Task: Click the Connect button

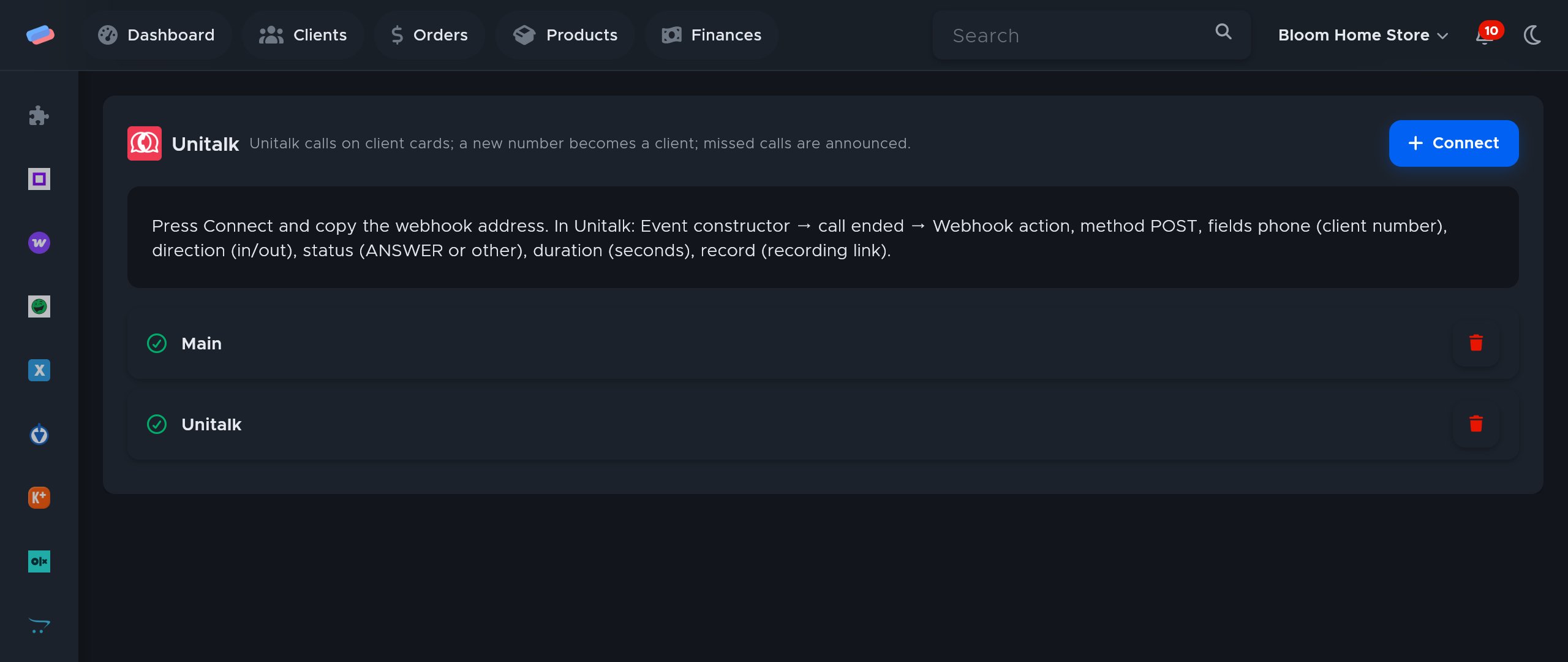Action: 1453,143
